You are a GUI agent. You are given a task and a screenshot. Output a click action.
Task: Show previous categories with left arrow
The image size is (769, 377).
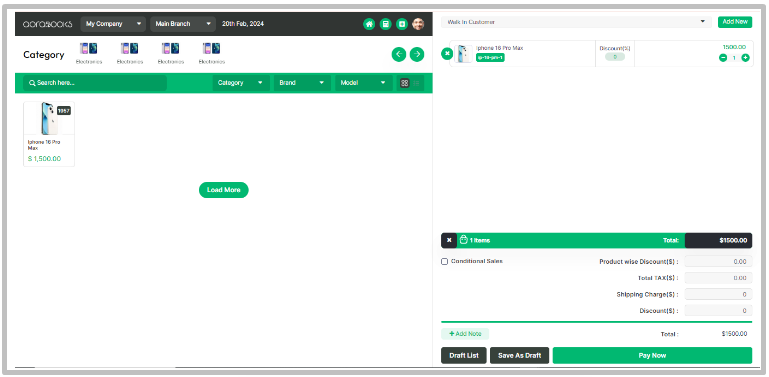399,54
